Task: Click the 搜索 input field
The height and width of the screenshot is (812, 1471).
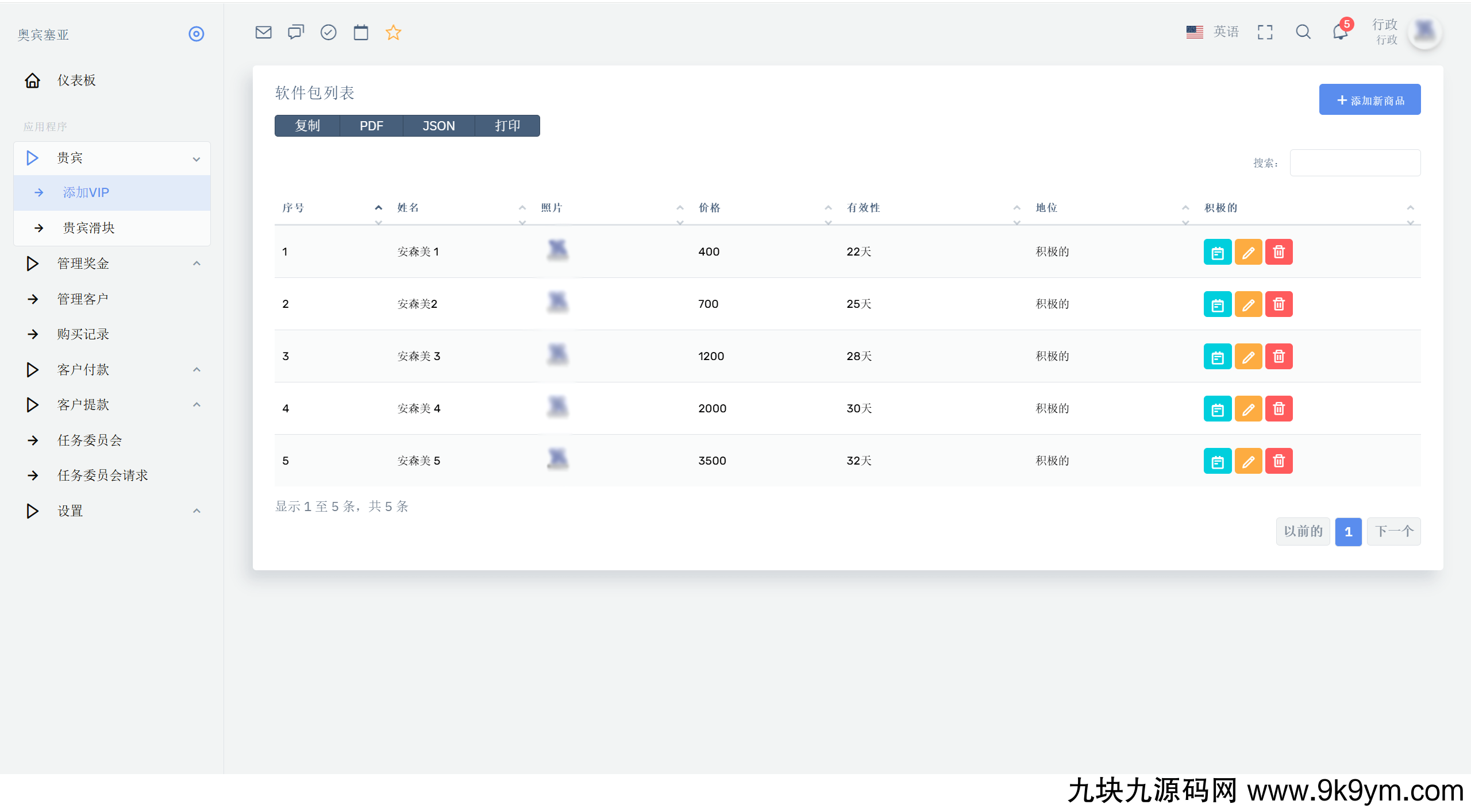Action: tap(1355, 163)
